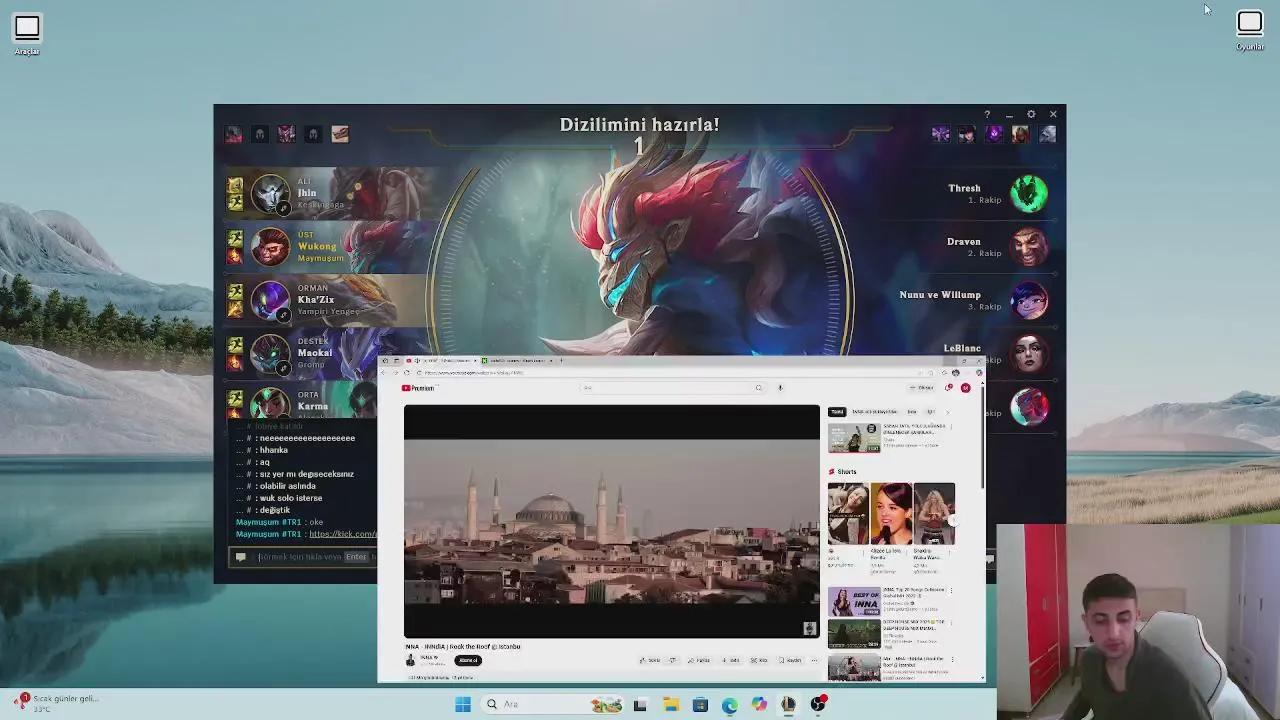The image size is (1280, 720).
Task: Click the like button under video
Action: pyautogui.click(x=652, y=660)
